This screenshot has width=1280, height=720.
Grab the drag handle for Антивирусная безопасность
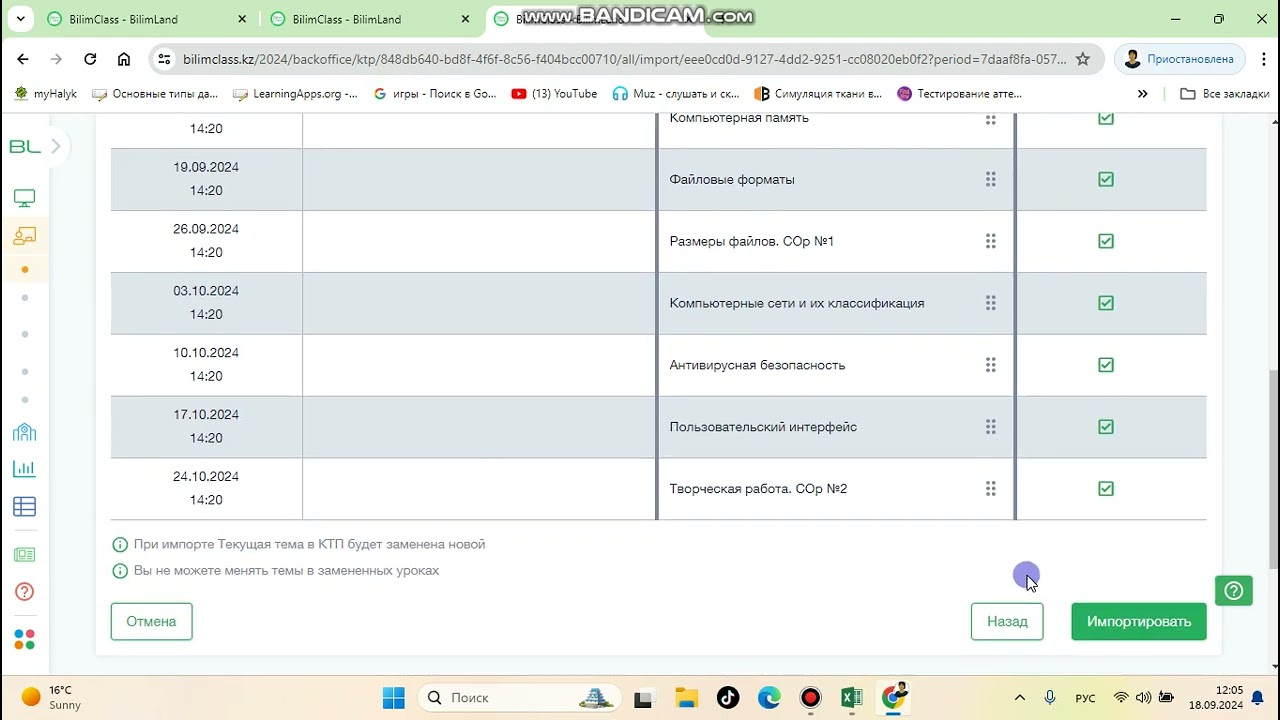[x=991, y=365]
